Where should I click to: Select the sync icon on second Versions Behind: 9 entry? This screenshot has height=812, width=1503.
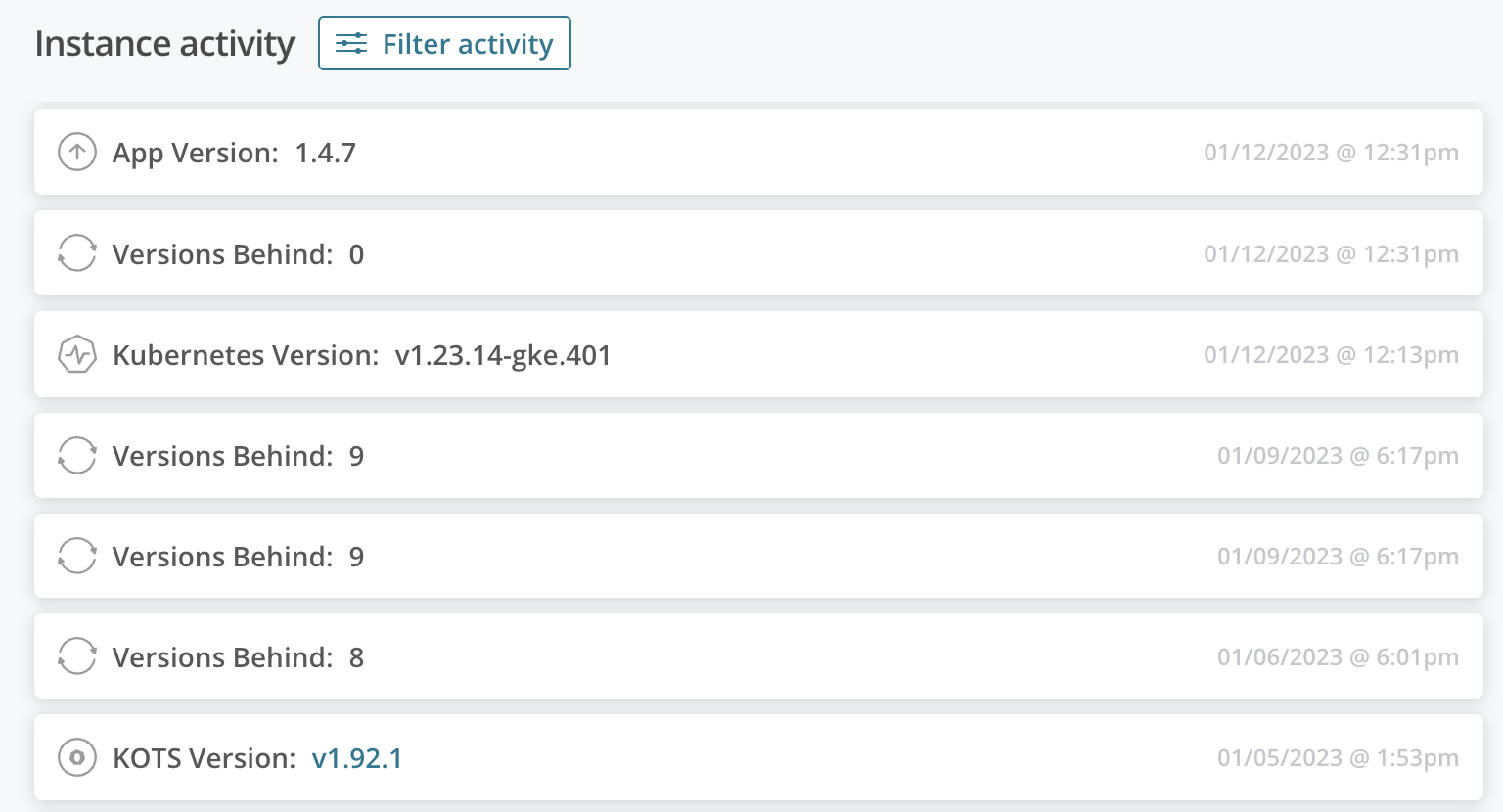coord(77,556)
